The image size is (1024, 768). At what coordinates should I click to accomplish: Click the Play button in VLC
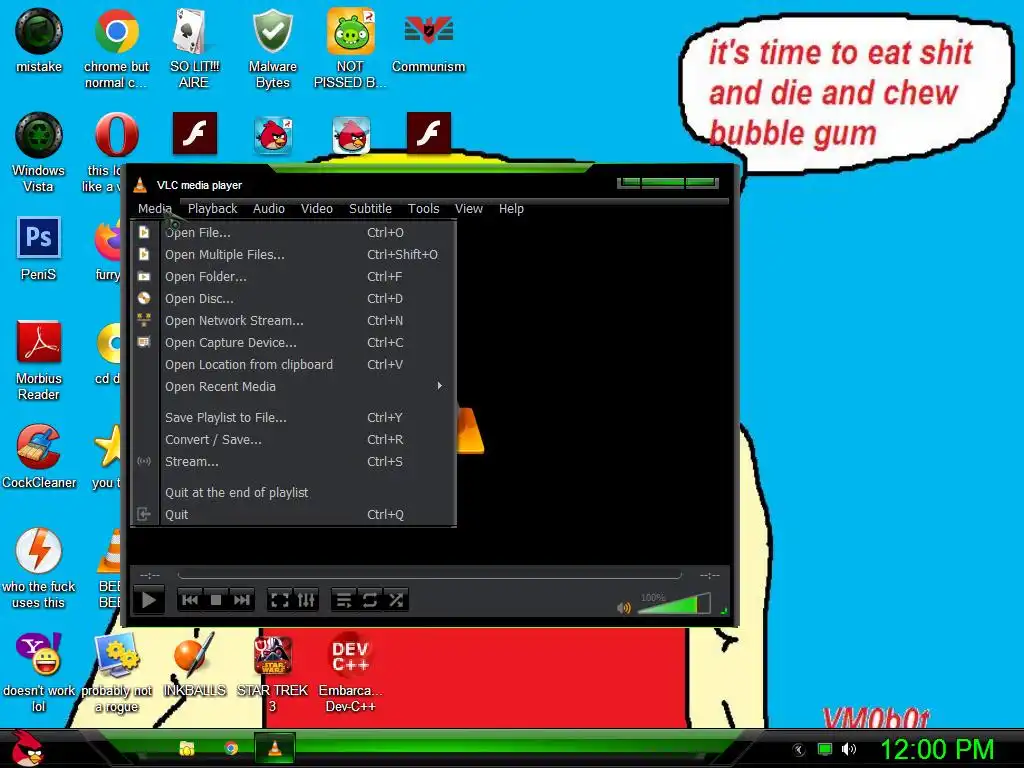point(148,600)
